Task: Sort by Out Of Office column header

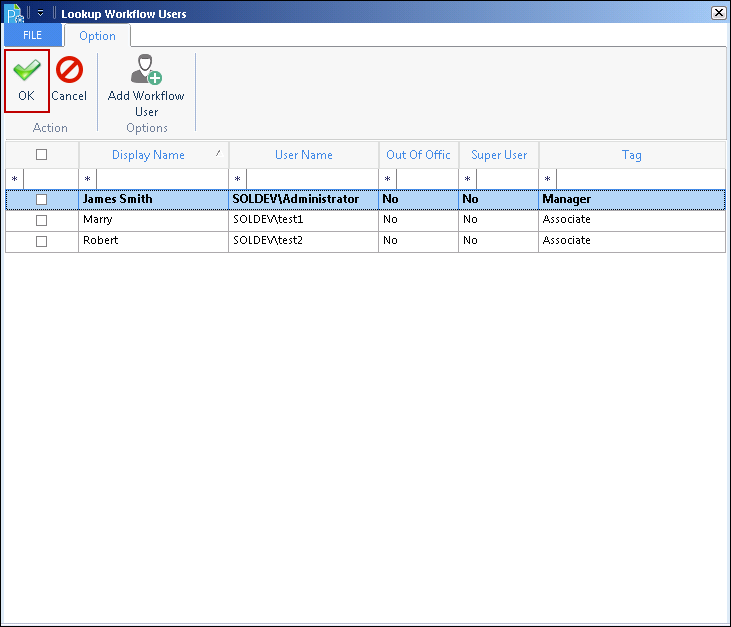Action: [419, 155]
